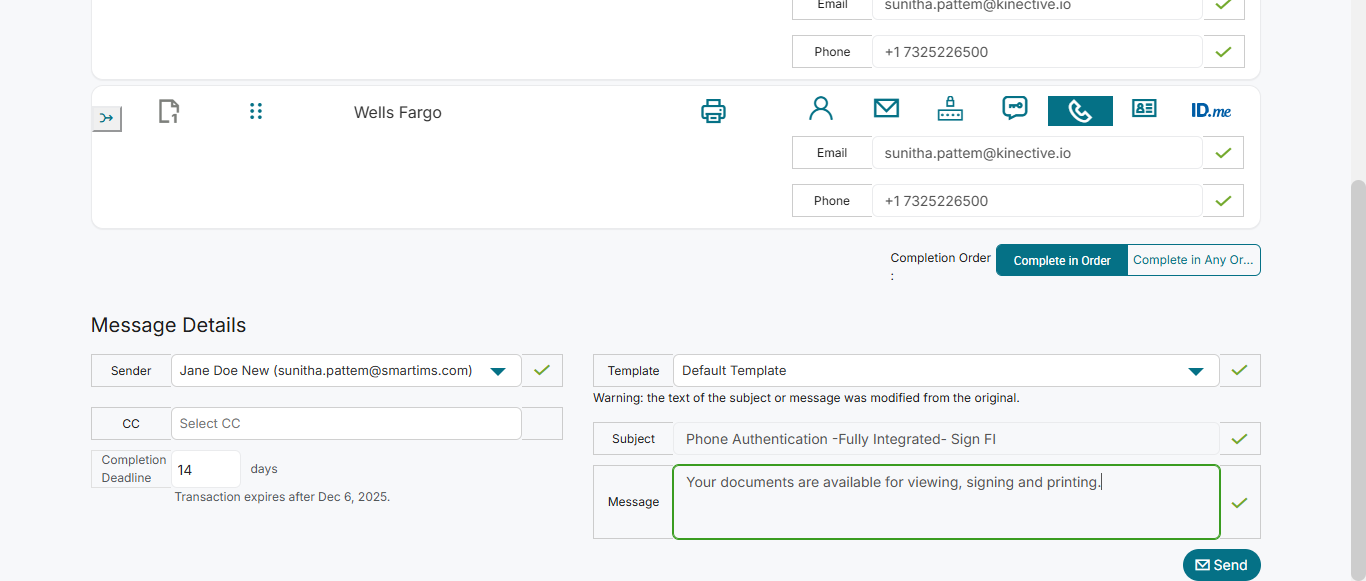Viewport: 1366px width, 581px height.
Task: Choose the email envelope authentication icon
Action: click(x=886, y=109)
